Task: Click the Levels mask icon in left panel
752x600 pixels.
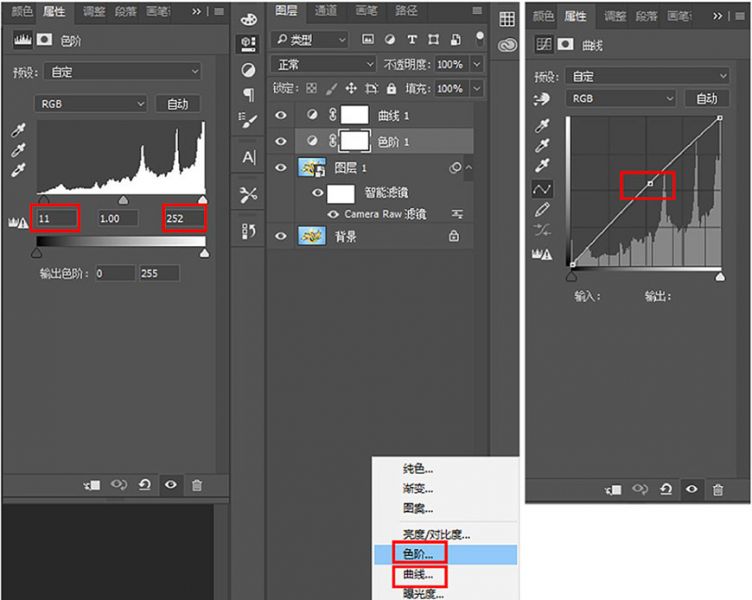Action: pos(45,39)
